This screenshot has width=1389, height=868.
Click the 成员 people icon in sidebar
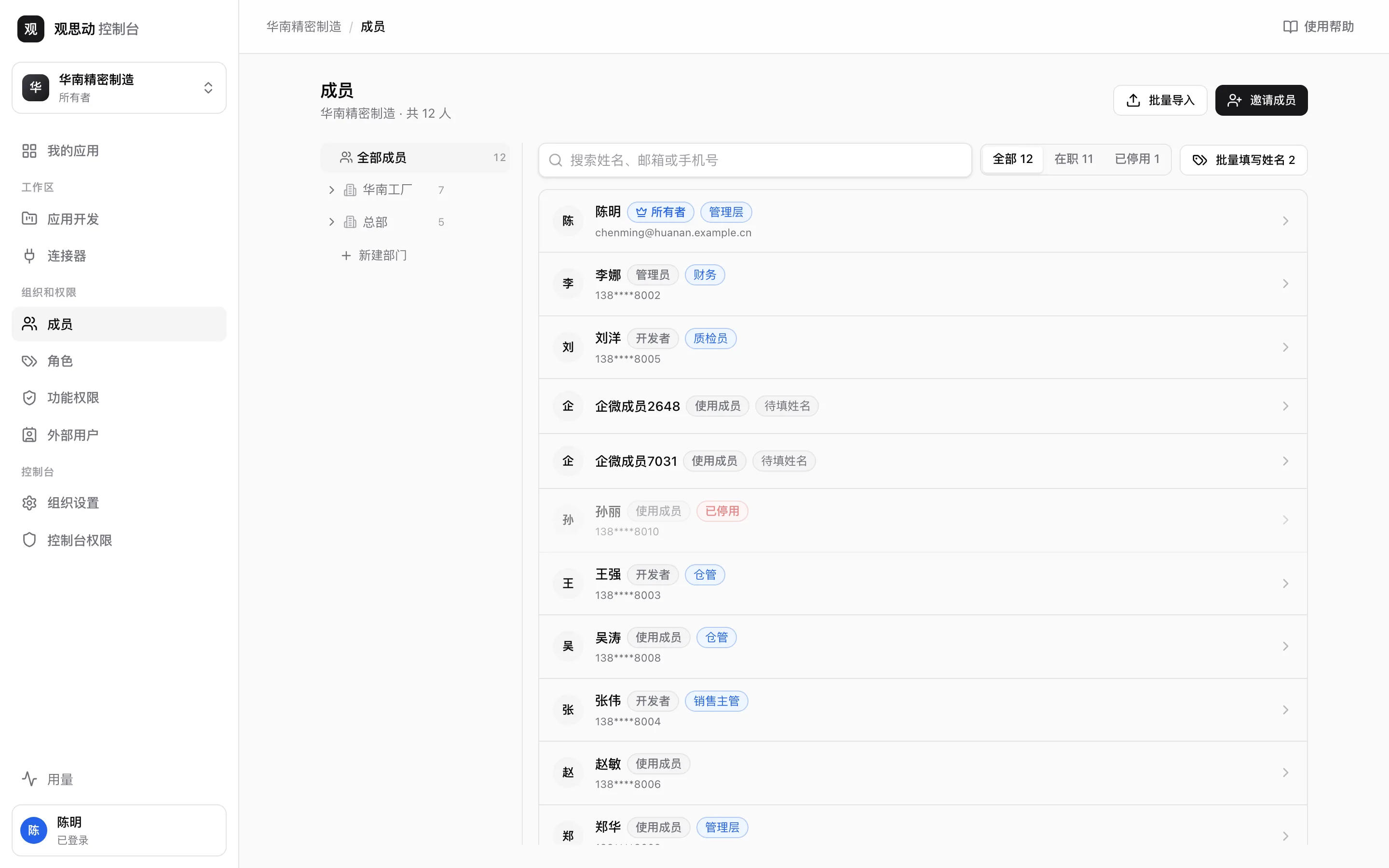(29, 324)
